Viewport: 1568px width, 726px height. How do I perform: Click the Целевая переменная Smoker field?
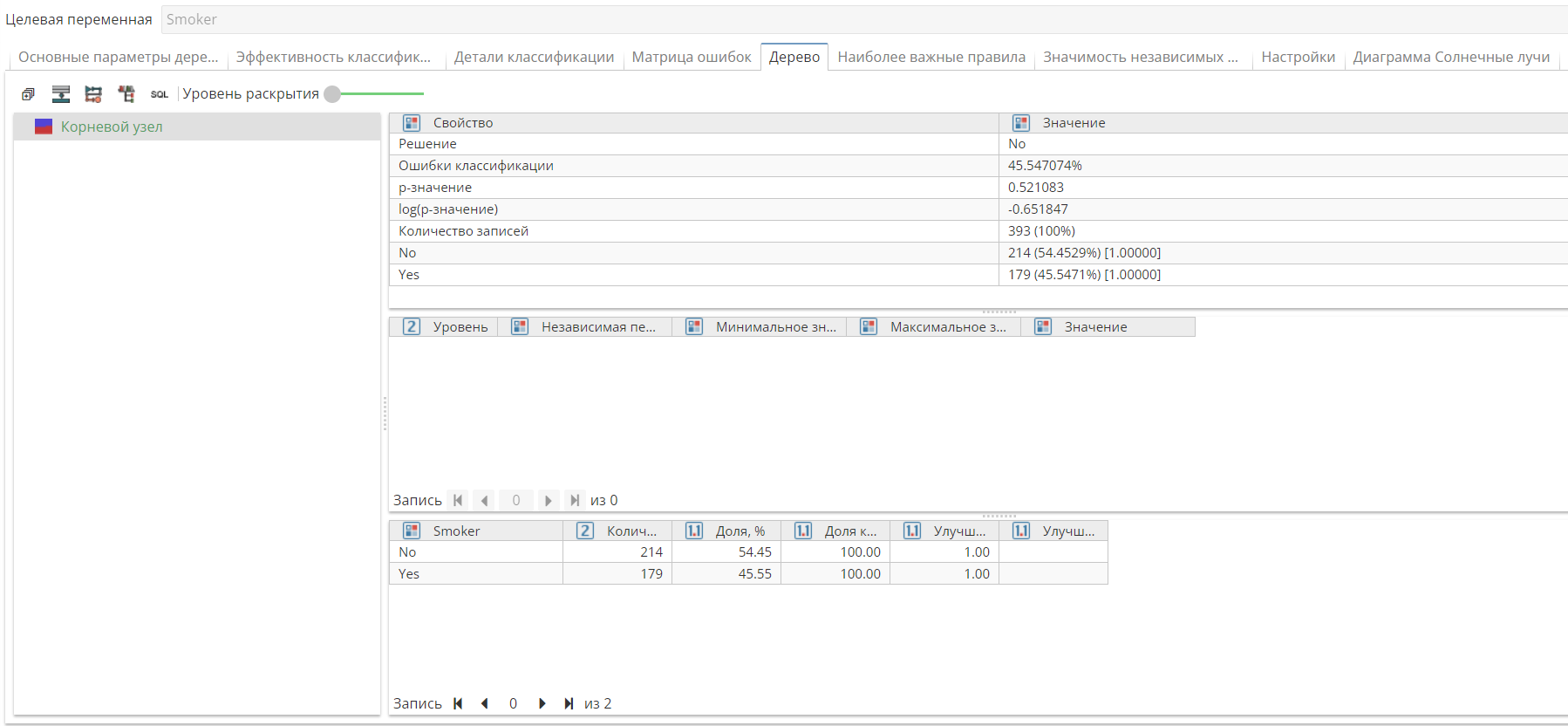tap(863, 19)
